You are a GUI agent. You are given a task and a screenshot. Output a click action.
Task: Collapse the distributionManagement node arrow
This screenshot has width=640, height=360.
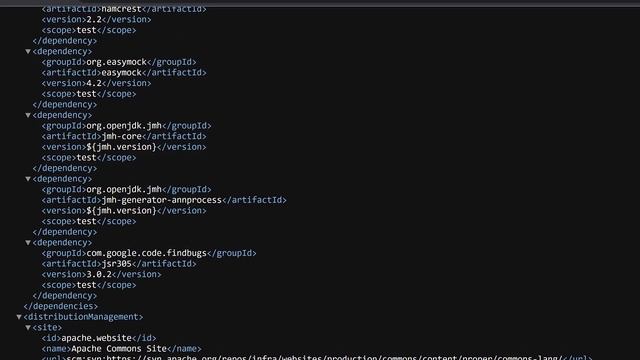coord(19,317)
